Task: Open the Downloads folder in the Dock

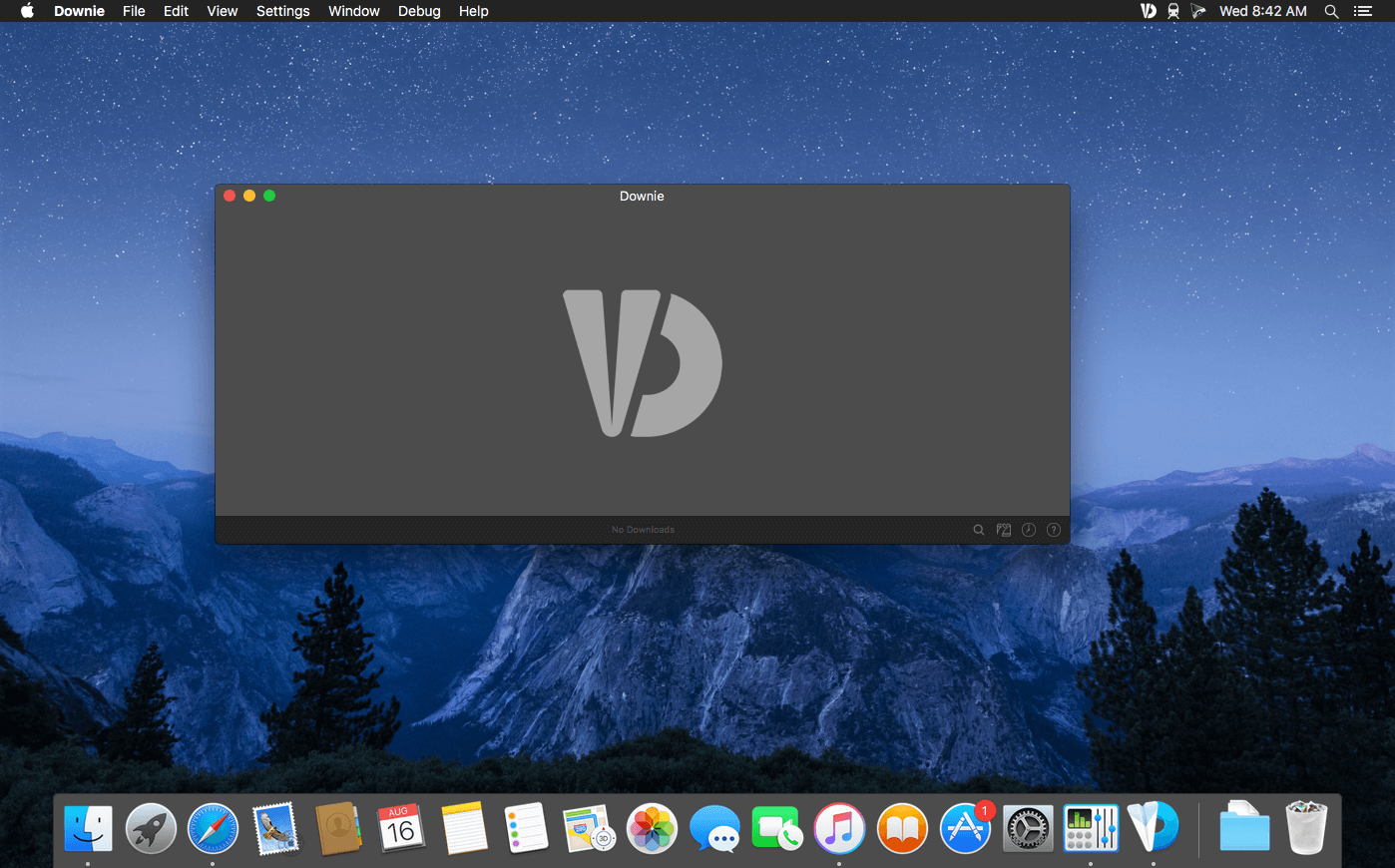Action: pyautogui.click(x=1244, y=828)
